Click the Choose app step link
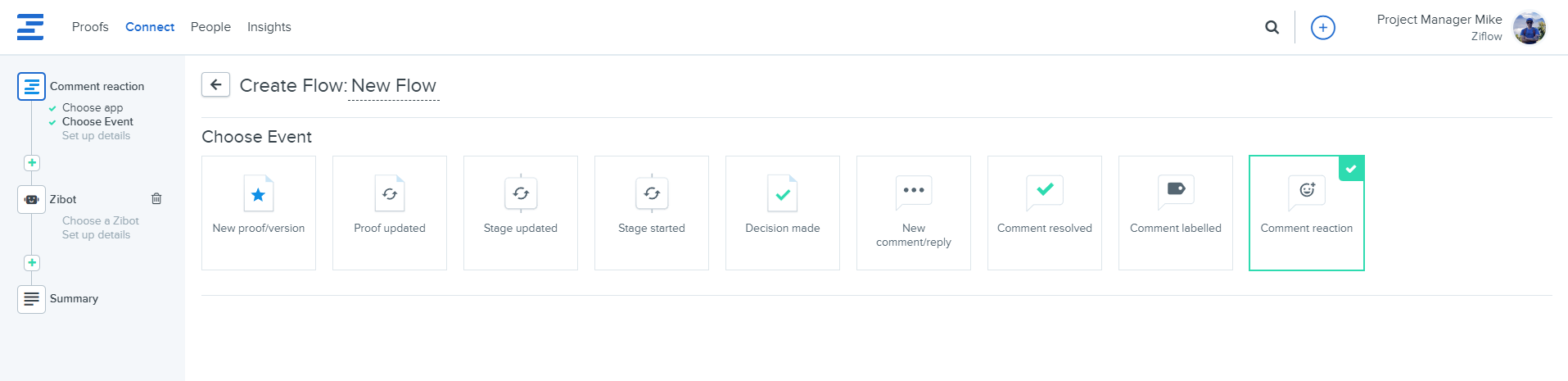Screen dimensions: 1568x381 point(93,107)
